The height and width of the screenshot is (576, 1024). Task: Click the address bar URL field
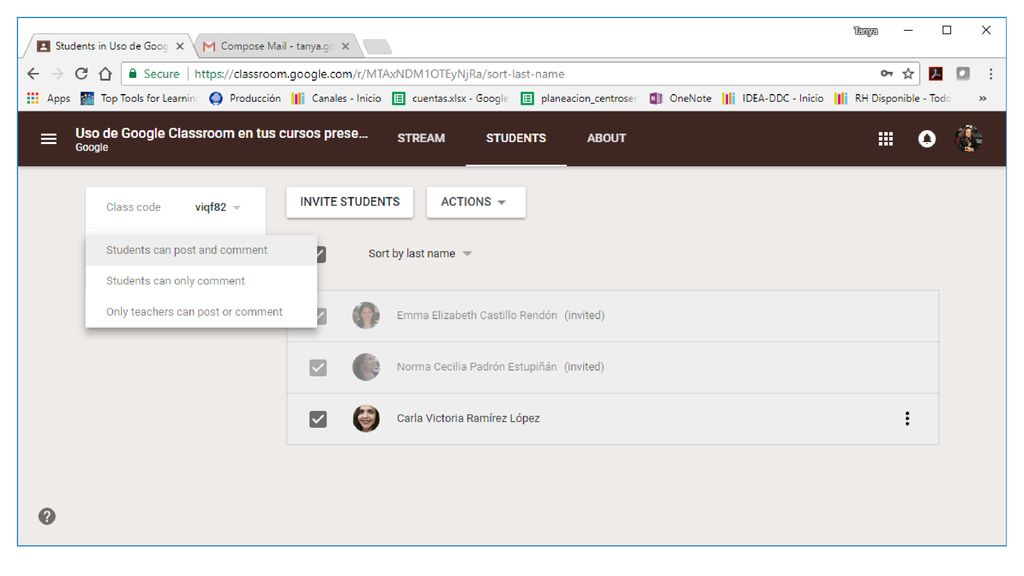pos(522,74)
